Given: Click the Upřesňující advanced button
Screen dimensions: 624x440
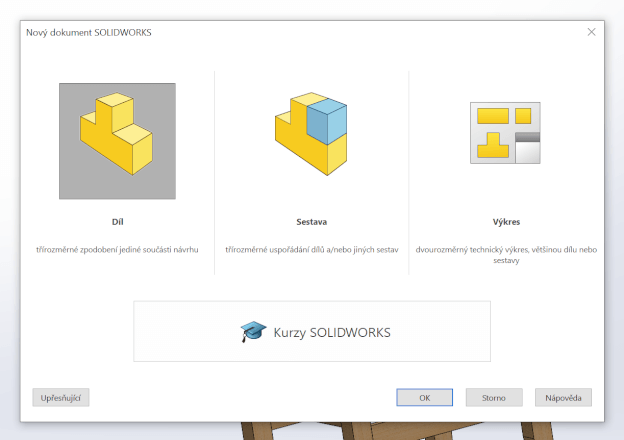Looking at the screenshot, I should pos(61,397).
